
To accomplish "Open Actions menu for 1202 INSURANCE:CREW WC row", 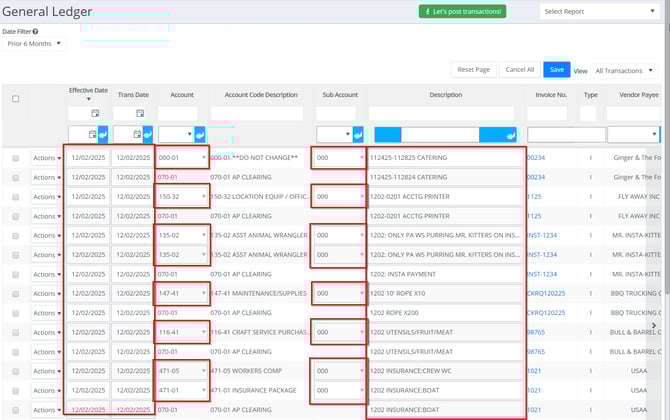I will pyautogui.click(x=46, y=371).
